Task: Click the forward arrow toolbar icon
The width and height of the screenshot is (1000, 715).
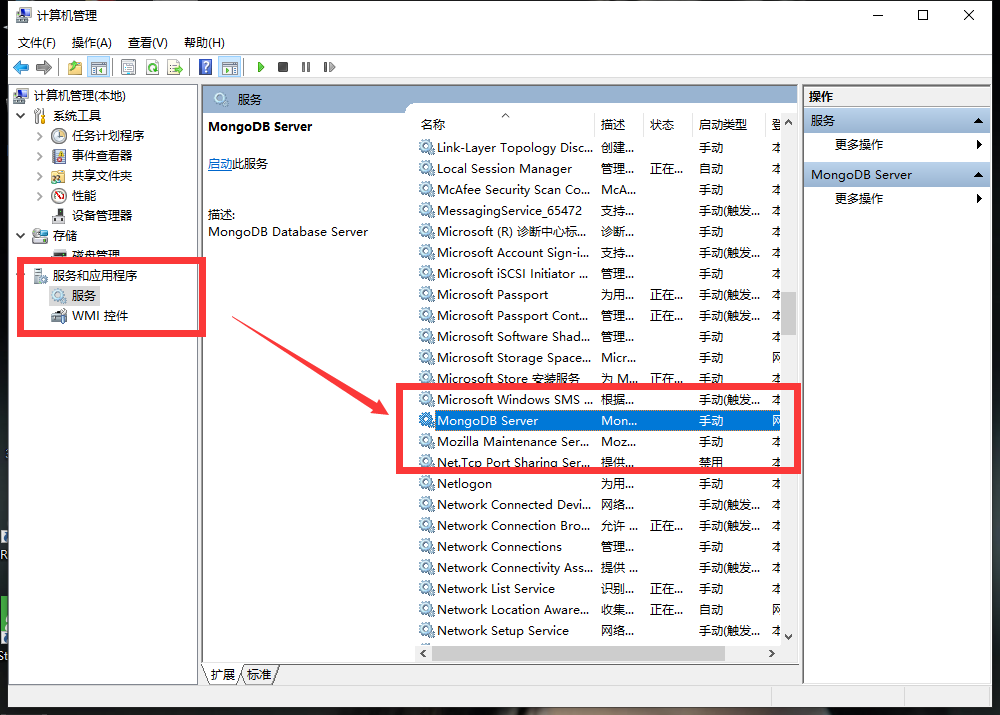Action: click(x=44, y=67)
